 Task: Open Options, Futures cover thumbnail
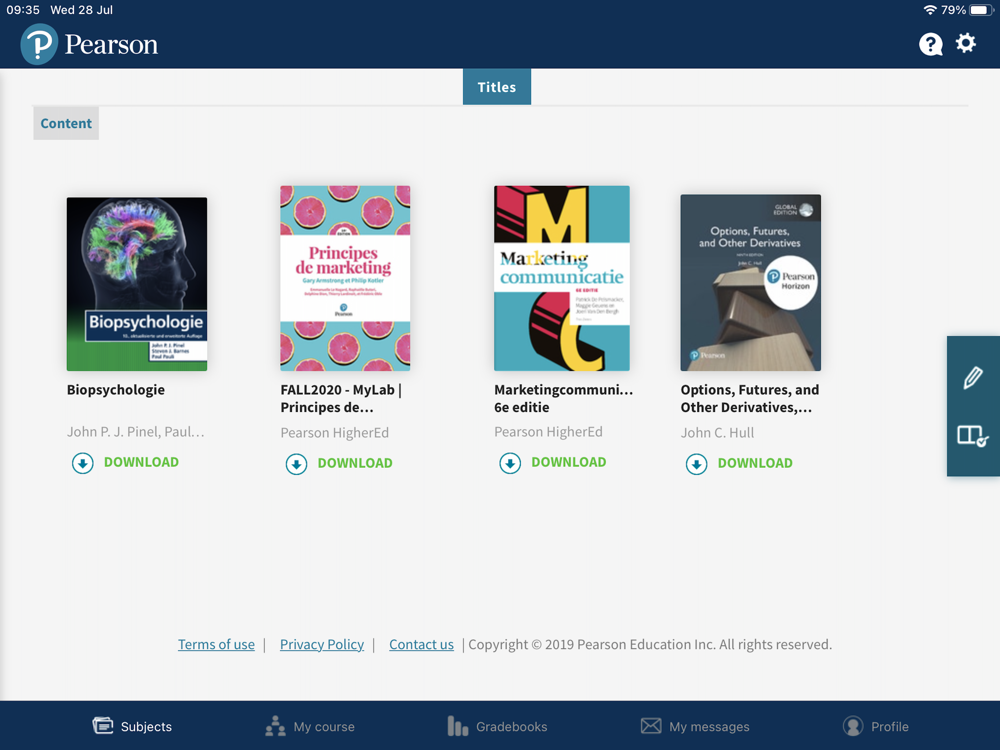tap(751, 283)
